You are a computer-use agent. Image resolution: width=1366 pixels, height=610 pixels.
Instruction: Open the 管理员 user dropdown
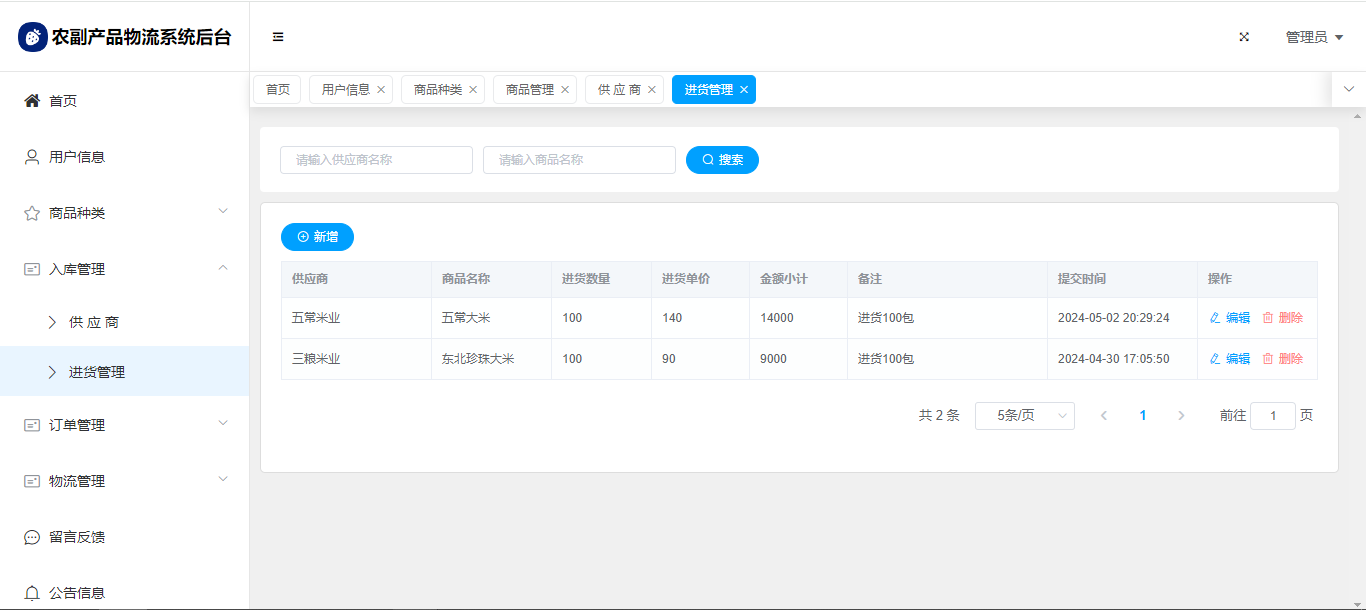coord(1313,37)
